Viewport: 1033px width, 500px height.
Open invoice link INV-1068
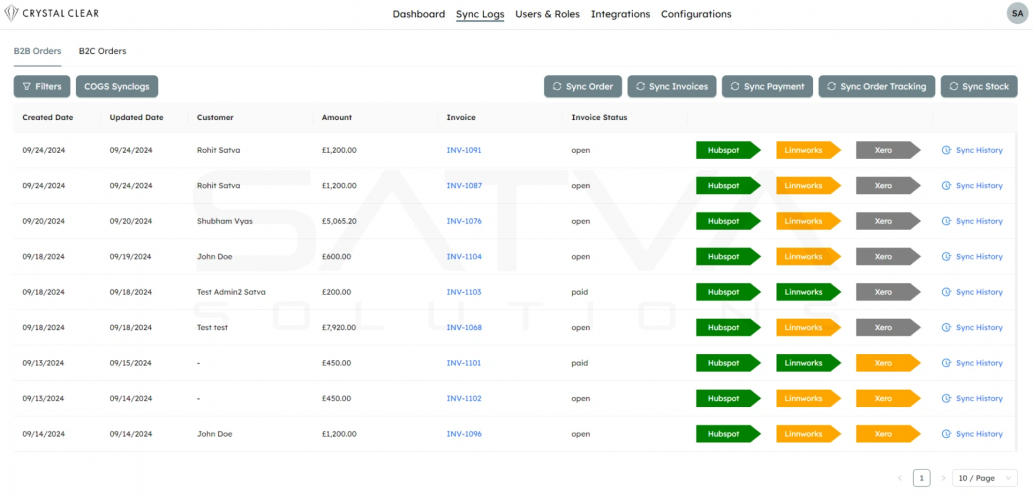pos(464,327)
